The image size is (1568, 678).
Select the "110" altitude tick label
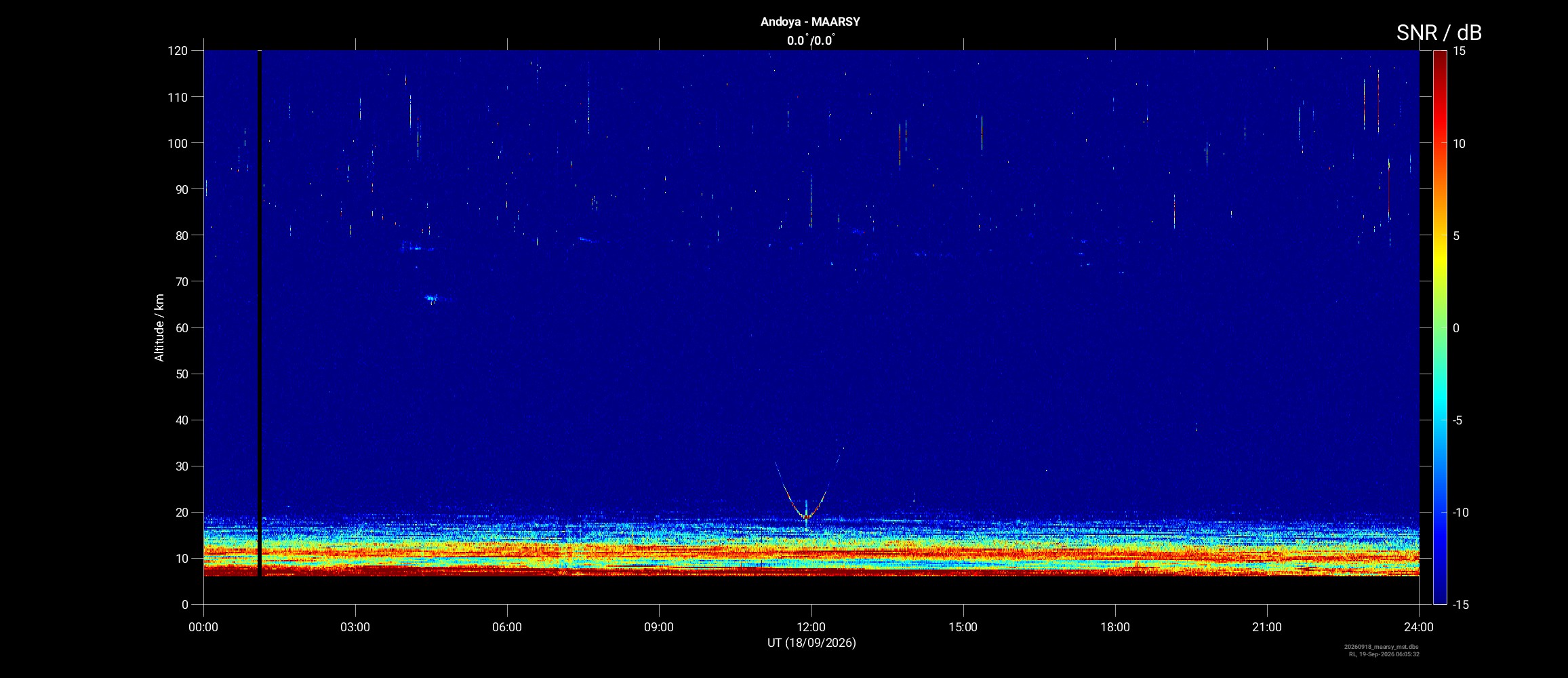(178, 97)
